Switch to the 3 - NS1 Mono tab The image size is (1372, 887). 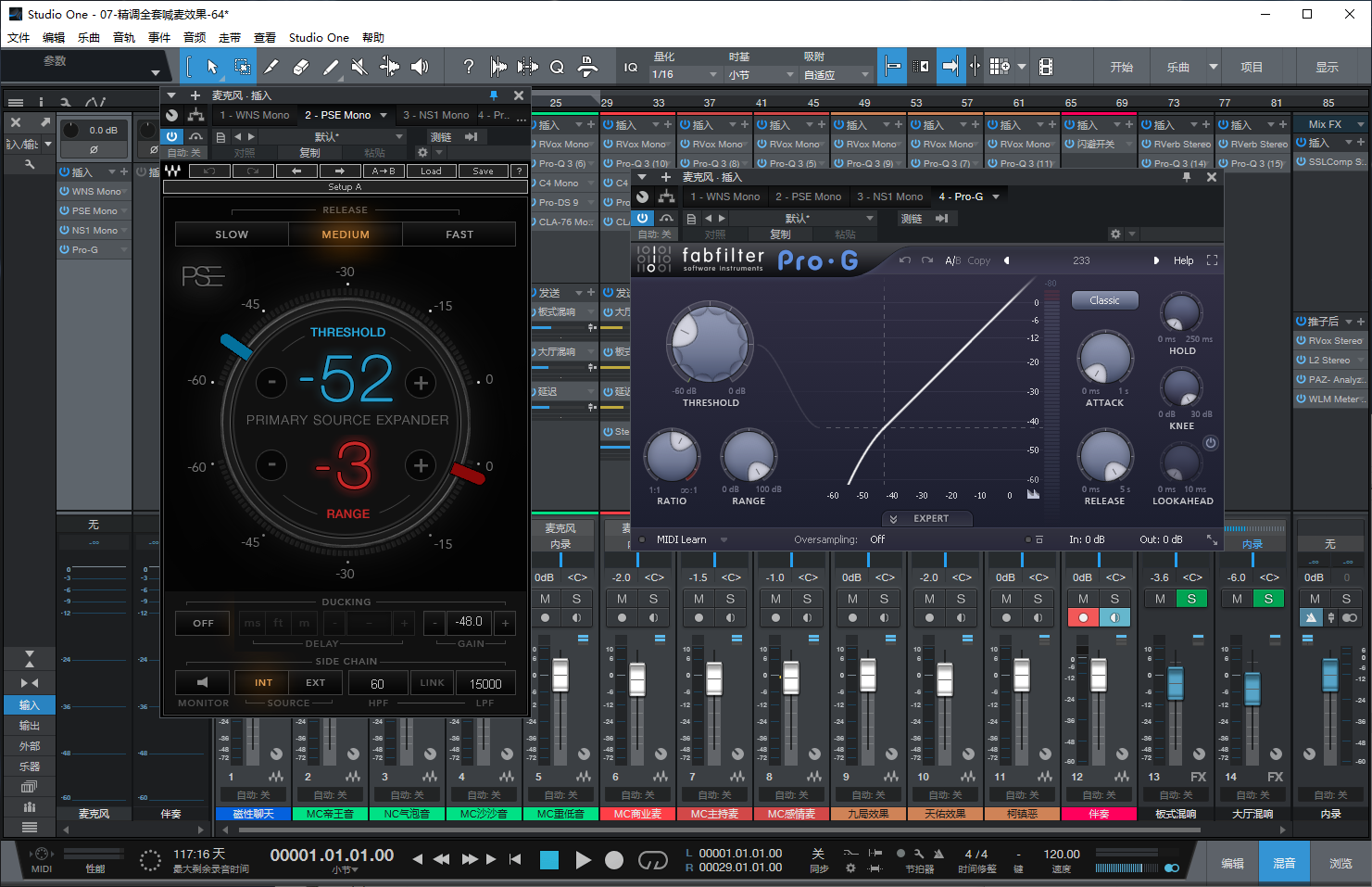[x=435, y=115]
